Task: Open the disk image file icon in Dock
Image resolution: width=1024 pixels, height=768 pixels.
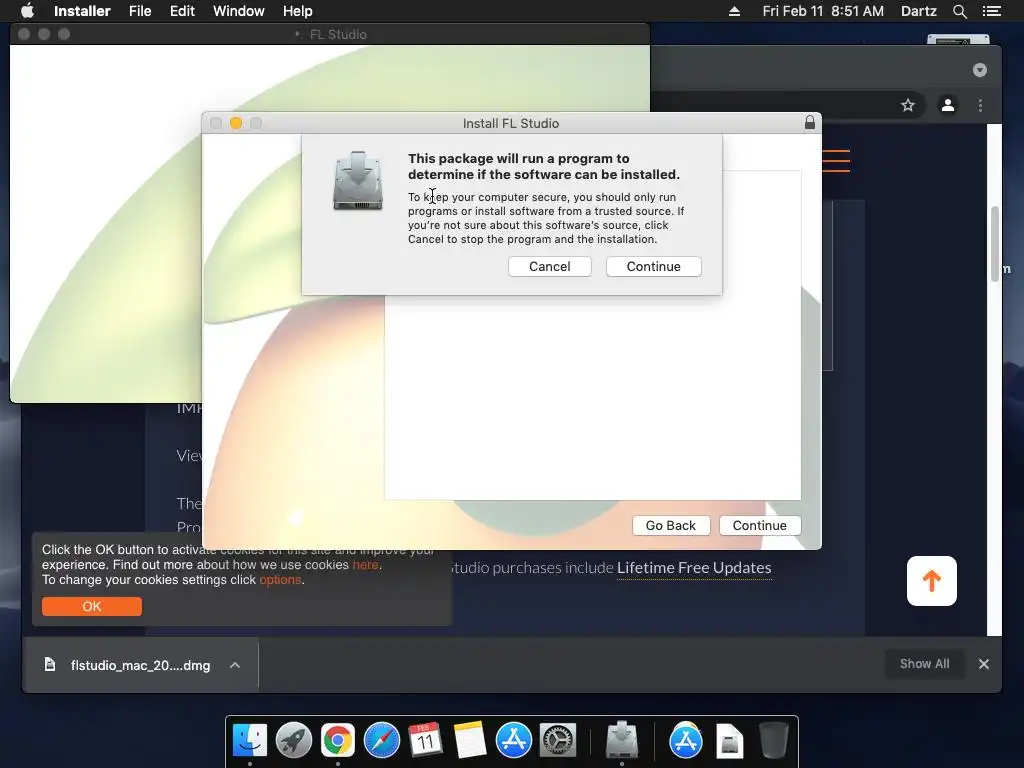Action: [x=729, y=741]
